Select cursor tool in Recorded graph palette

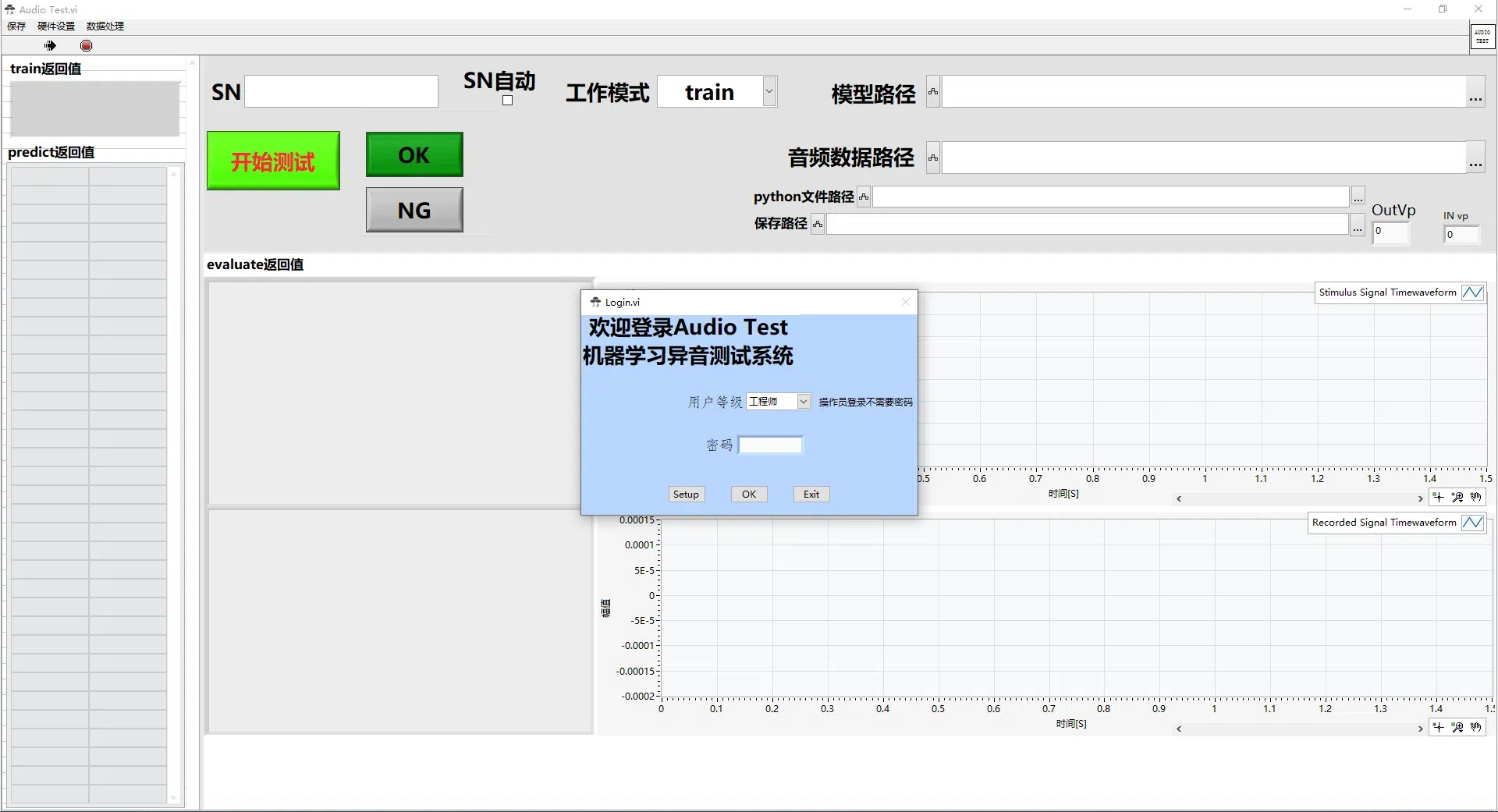(1439, 728)
